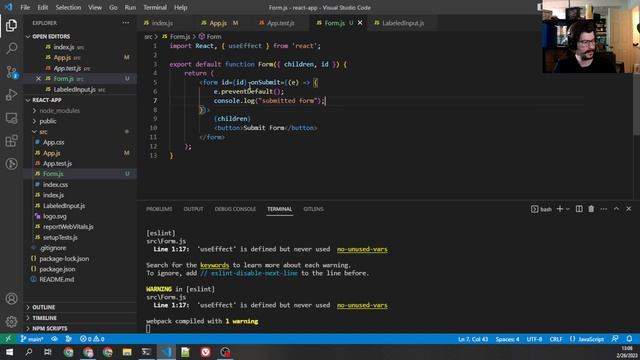Collapse the src folder
Viewport: 640px width, 360px height.
(x=43, y=131)
